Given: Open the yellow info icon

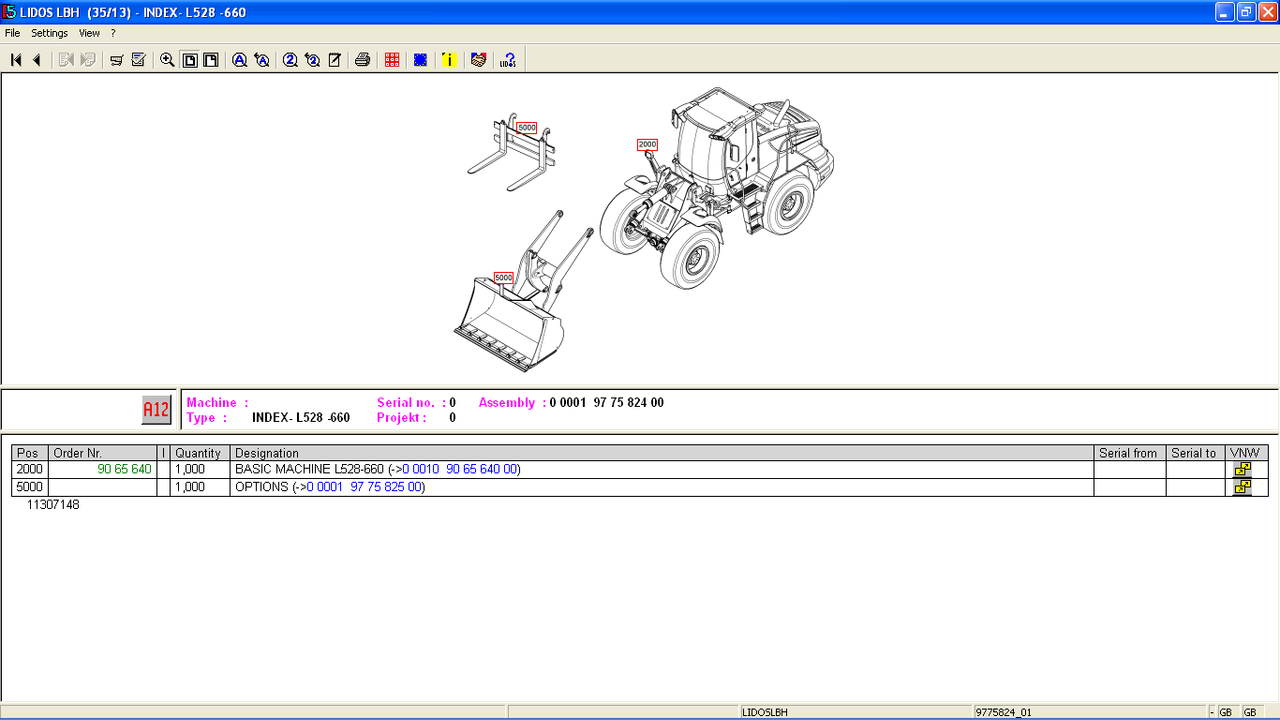Looking at the screenshot, I should (450, 60).
